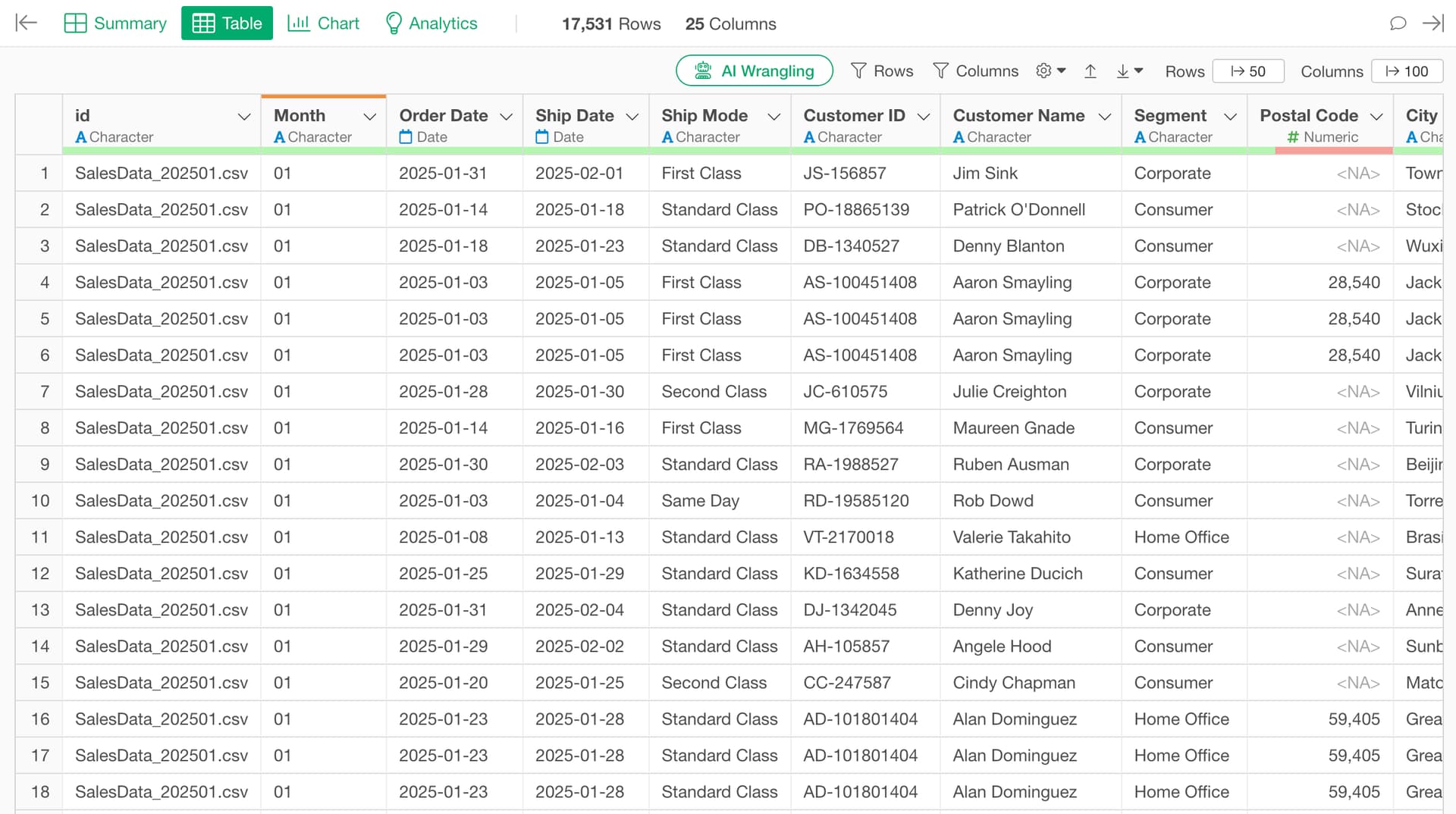Expand the Month column dropdown
The height and width of the screenshot is (814, 1456).
click(x=370, y=117)
